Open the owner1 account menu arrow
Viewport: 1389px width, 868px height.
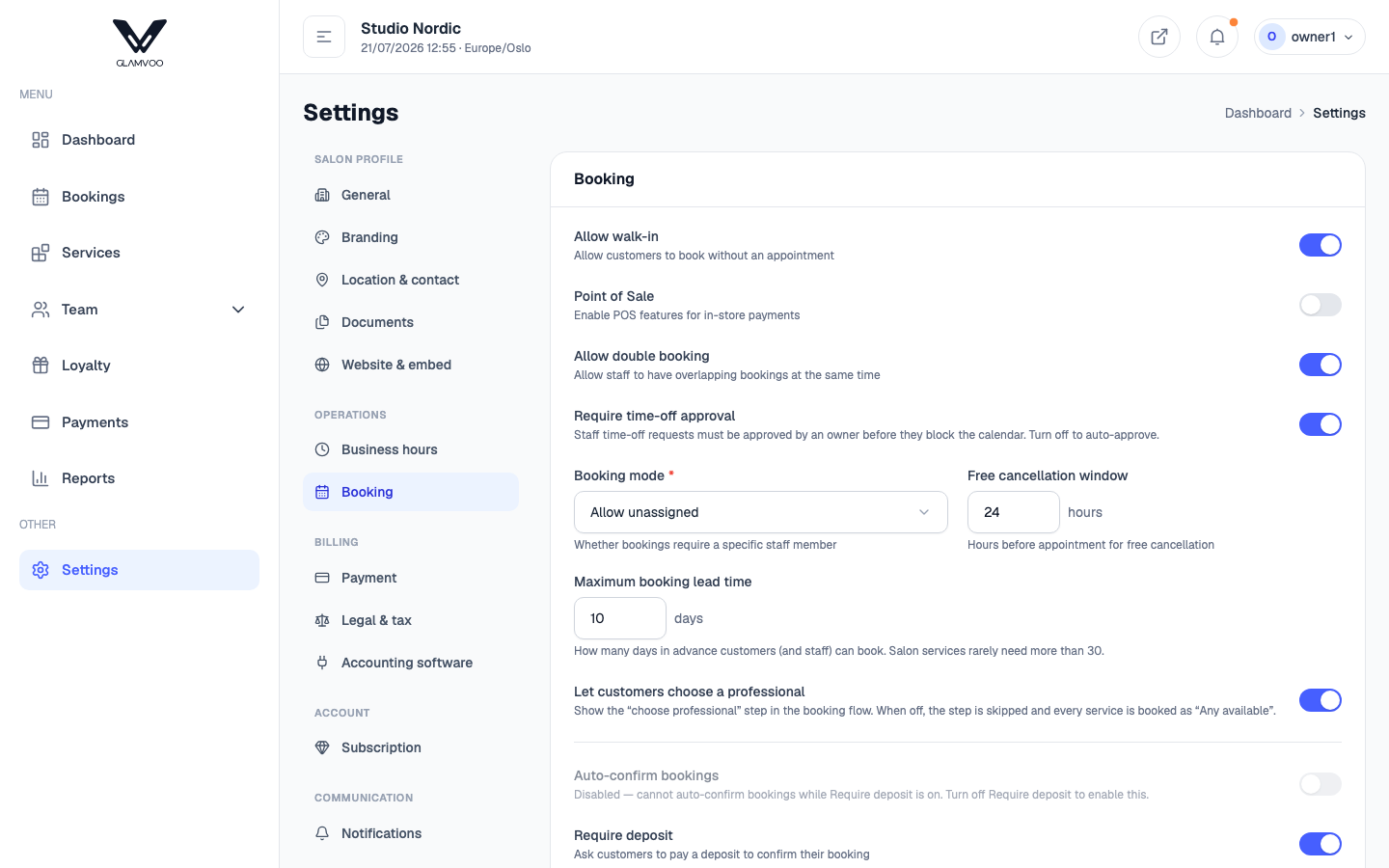(x=1348, y=38)
